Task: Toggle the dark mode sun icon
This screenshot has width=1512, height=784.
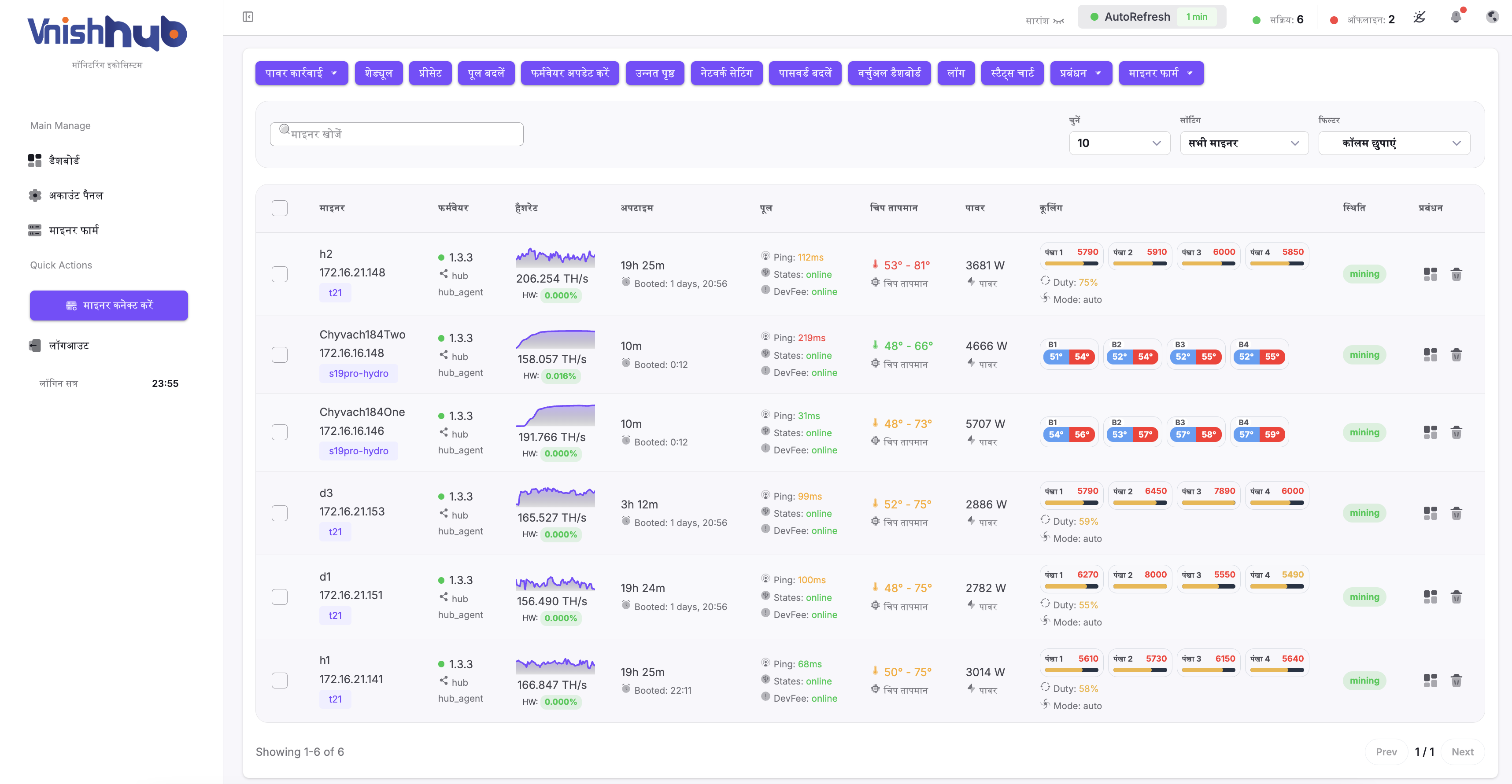Action: tap(1419, 17)
